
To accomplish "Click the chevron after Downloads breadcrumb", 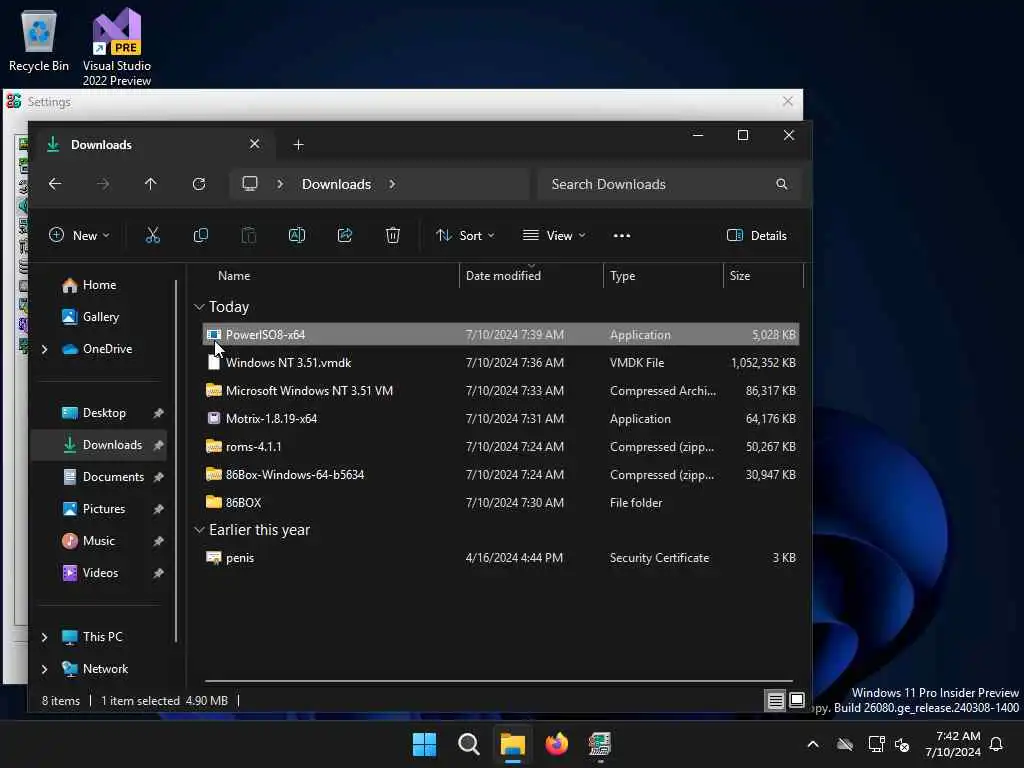I will pos(392,184).
